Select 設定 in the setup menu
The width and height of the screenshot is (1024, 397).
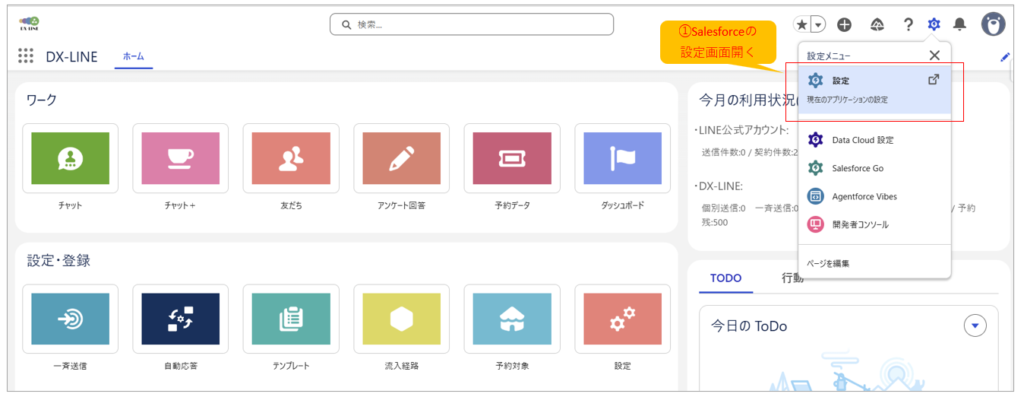click(874, 89)
